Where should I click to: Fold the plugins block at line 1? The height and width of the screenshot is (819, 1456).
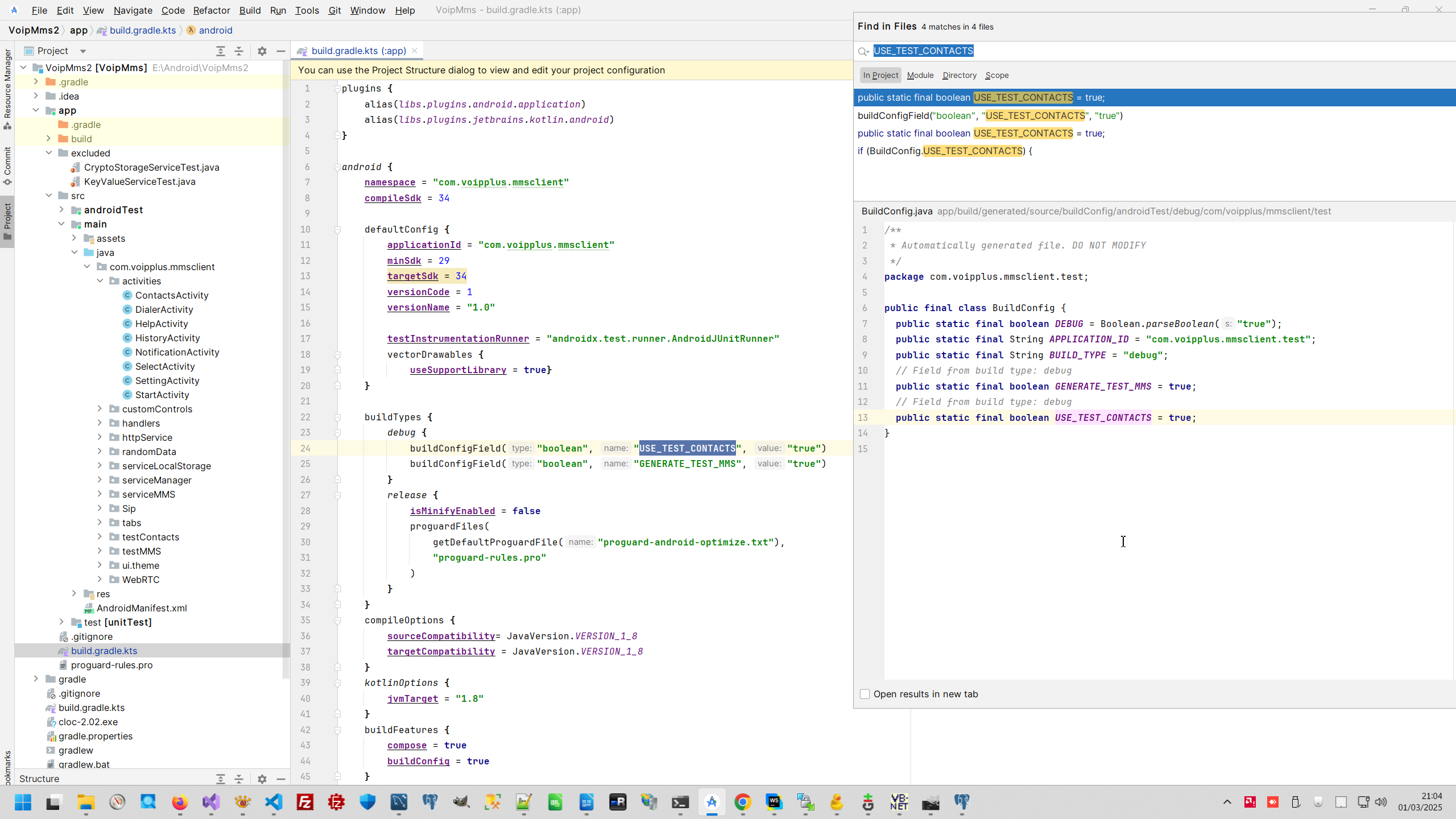(x=337, y=89)
